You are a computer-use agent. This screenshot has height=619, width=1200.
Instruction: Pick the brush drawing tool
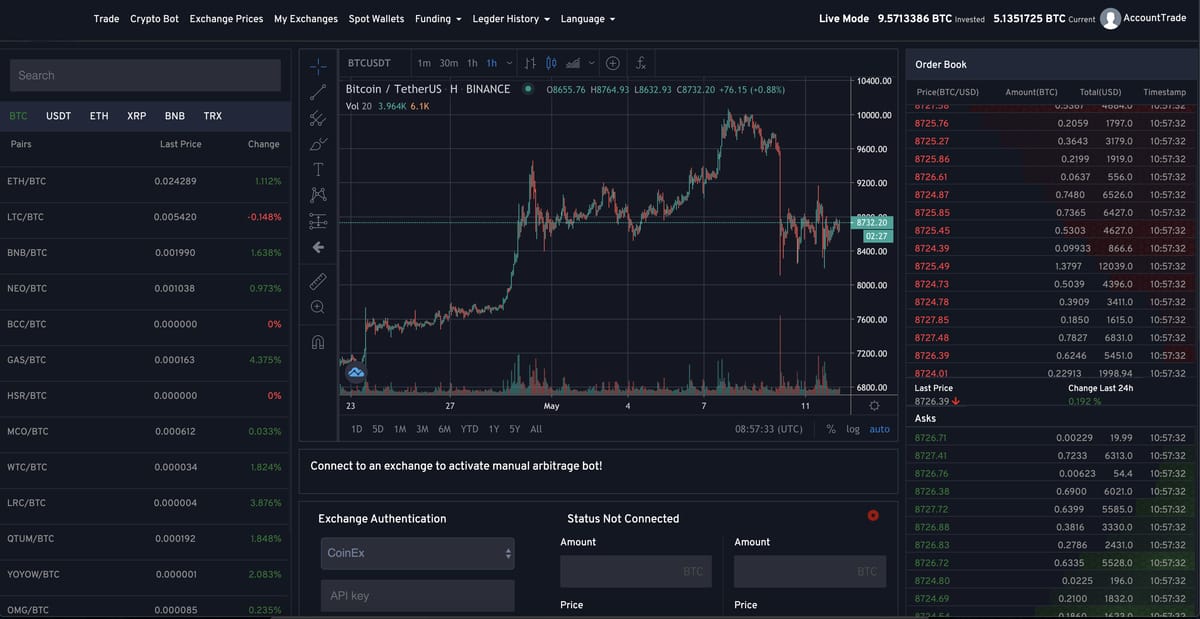pos(318,144)
